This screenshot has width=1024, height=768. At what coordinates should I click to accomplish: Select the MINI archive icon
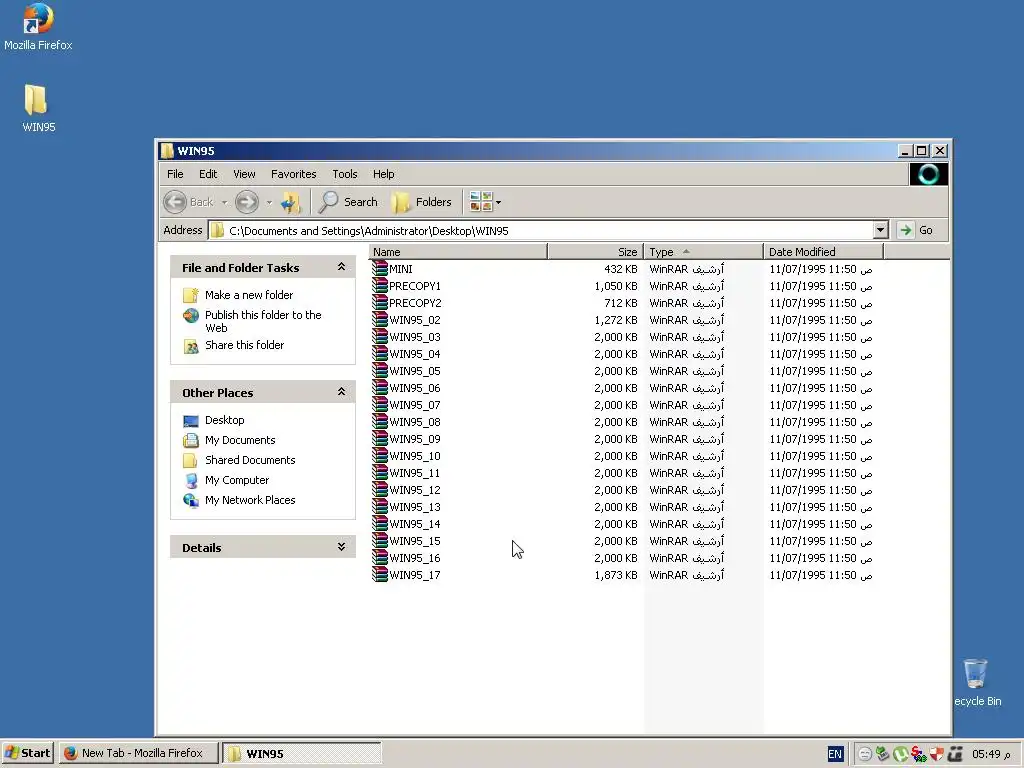click(x=379, y=269)
